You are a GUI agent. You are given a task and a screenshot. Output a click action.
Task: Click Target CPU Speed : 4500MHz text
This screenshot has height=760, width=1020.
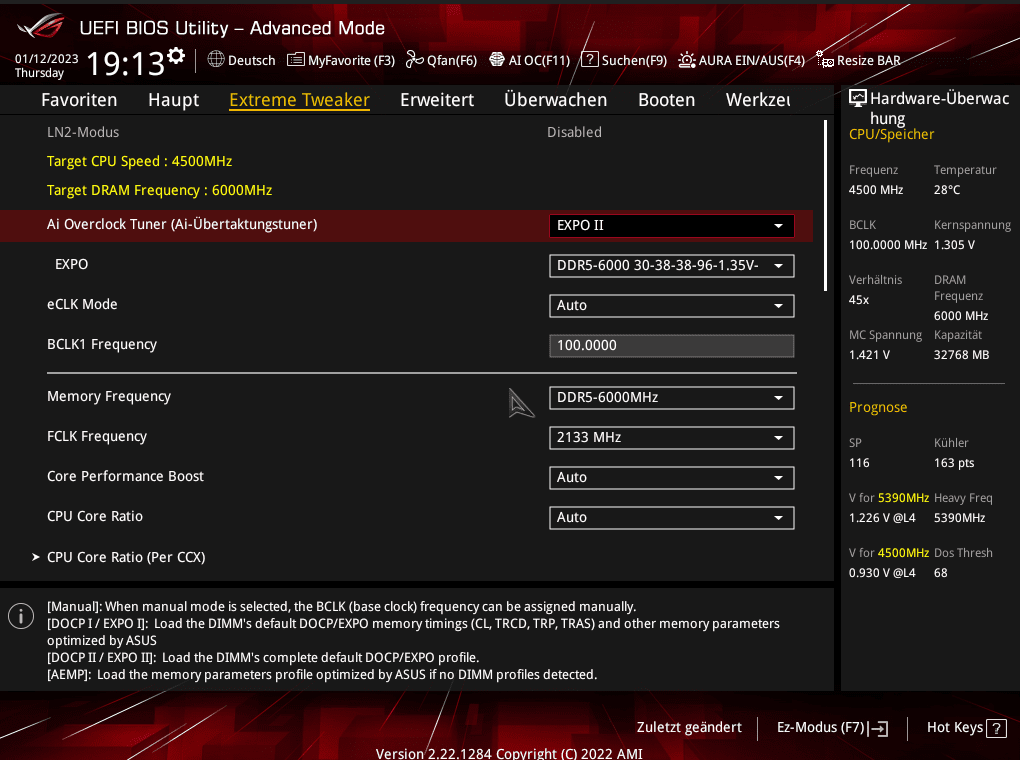pos(139,161)
